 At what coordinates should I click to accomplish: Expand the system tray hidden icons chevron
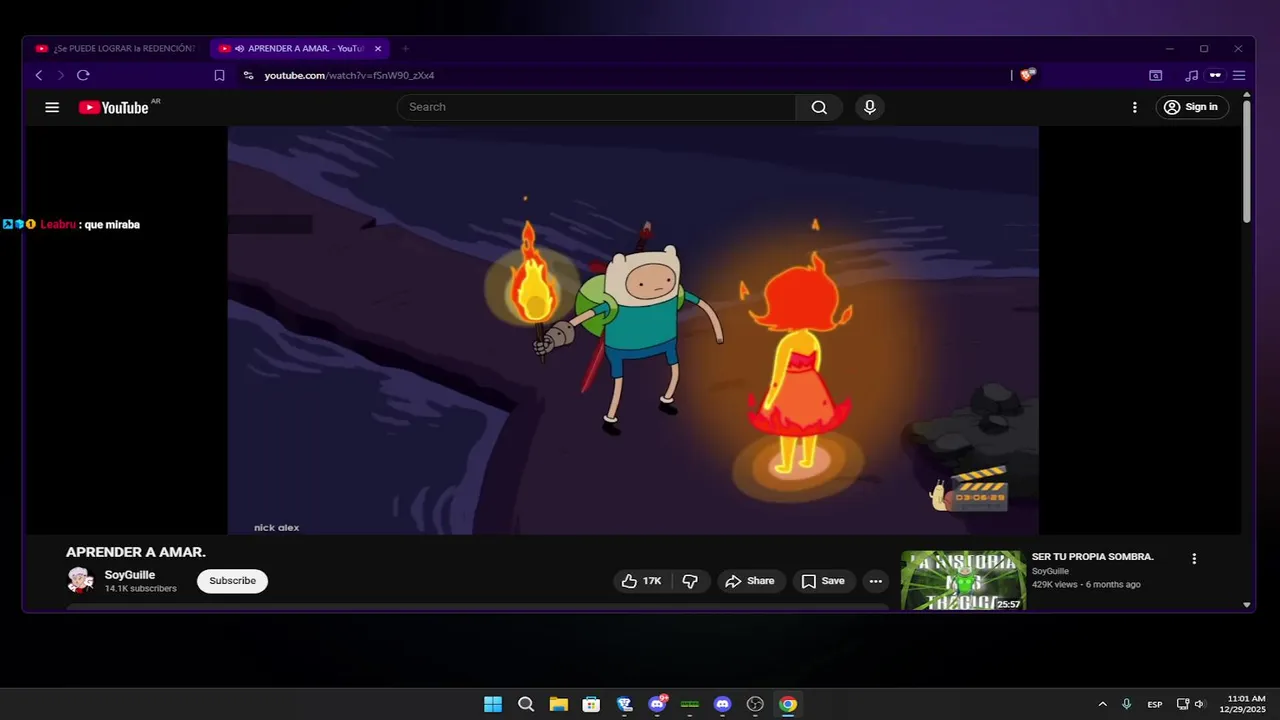coord(1103,704)
